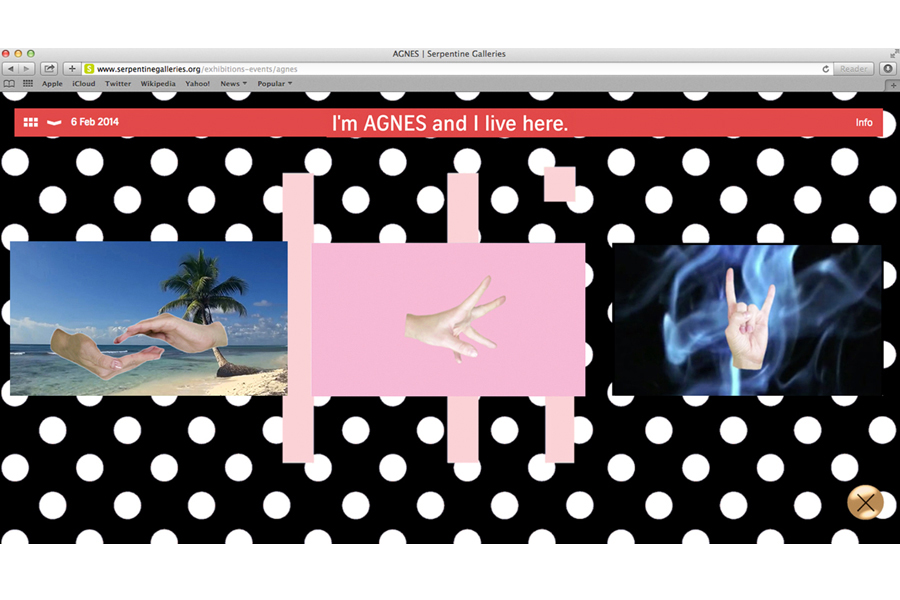Close the overlay with the gold X button
Image resolution: width=900 pixels, height=600 pixels.
click(865, 503)
